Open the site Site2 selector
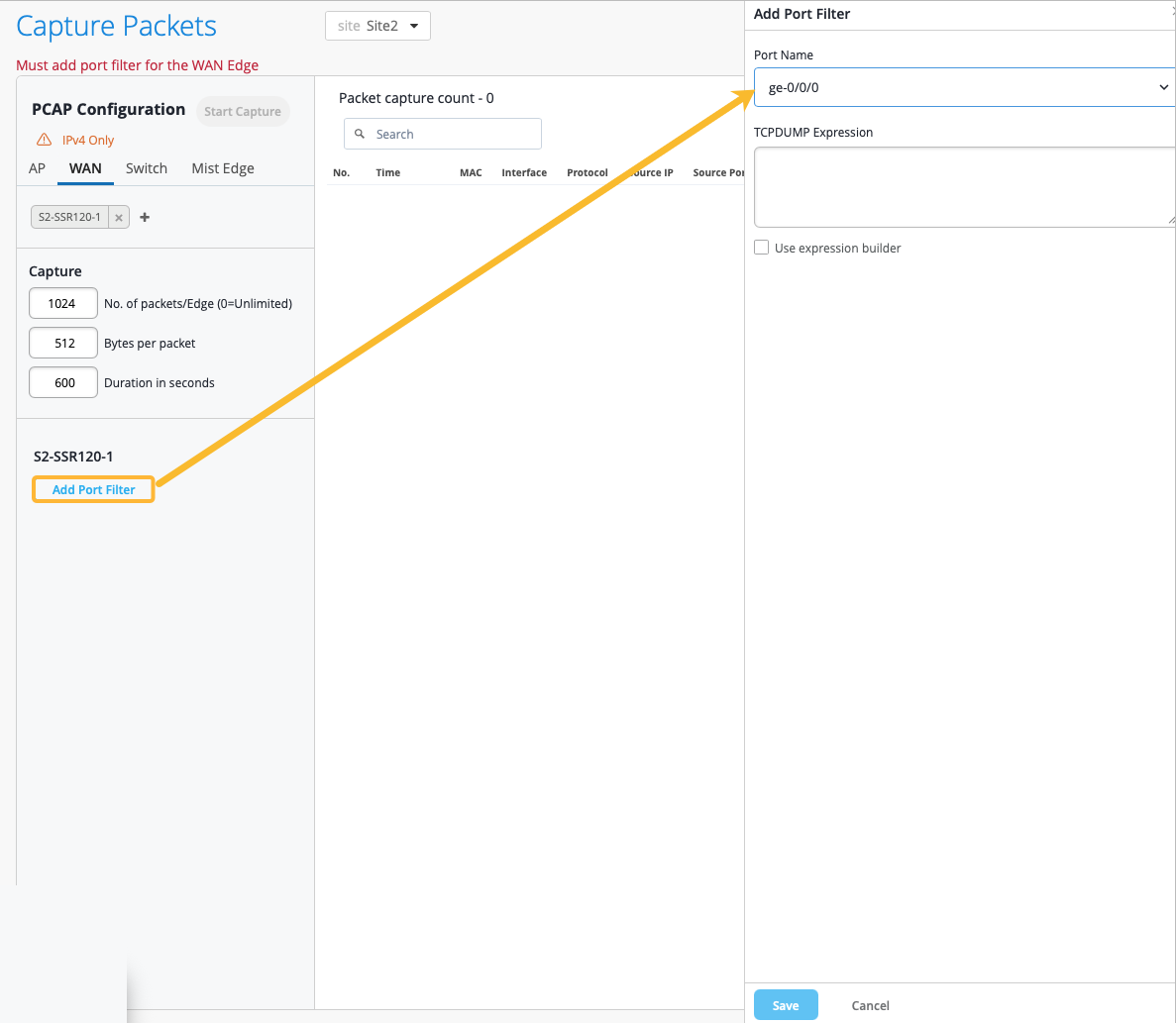 pos(377,26)
